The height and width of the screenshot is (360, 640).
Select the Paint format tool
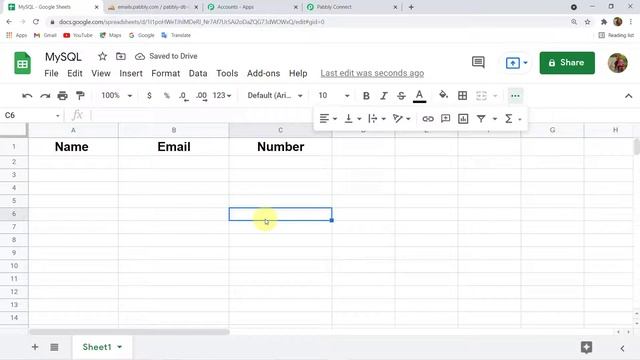coord(80,96)
